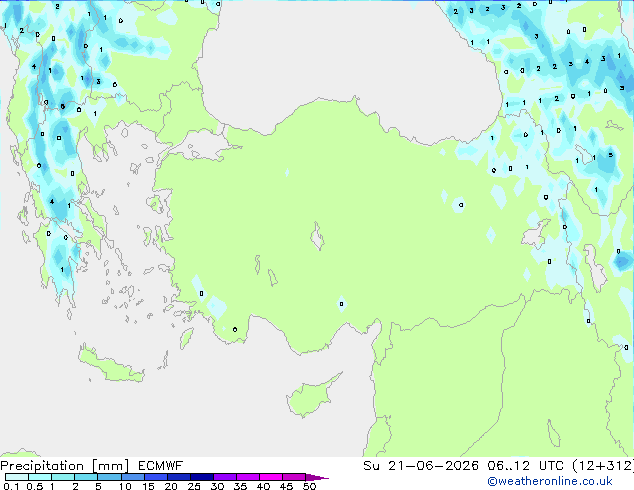The width and height of the screenshot is (634, 490).
Task: Click the Precipitation [mm] title label
Action: (x=65, y=466)
